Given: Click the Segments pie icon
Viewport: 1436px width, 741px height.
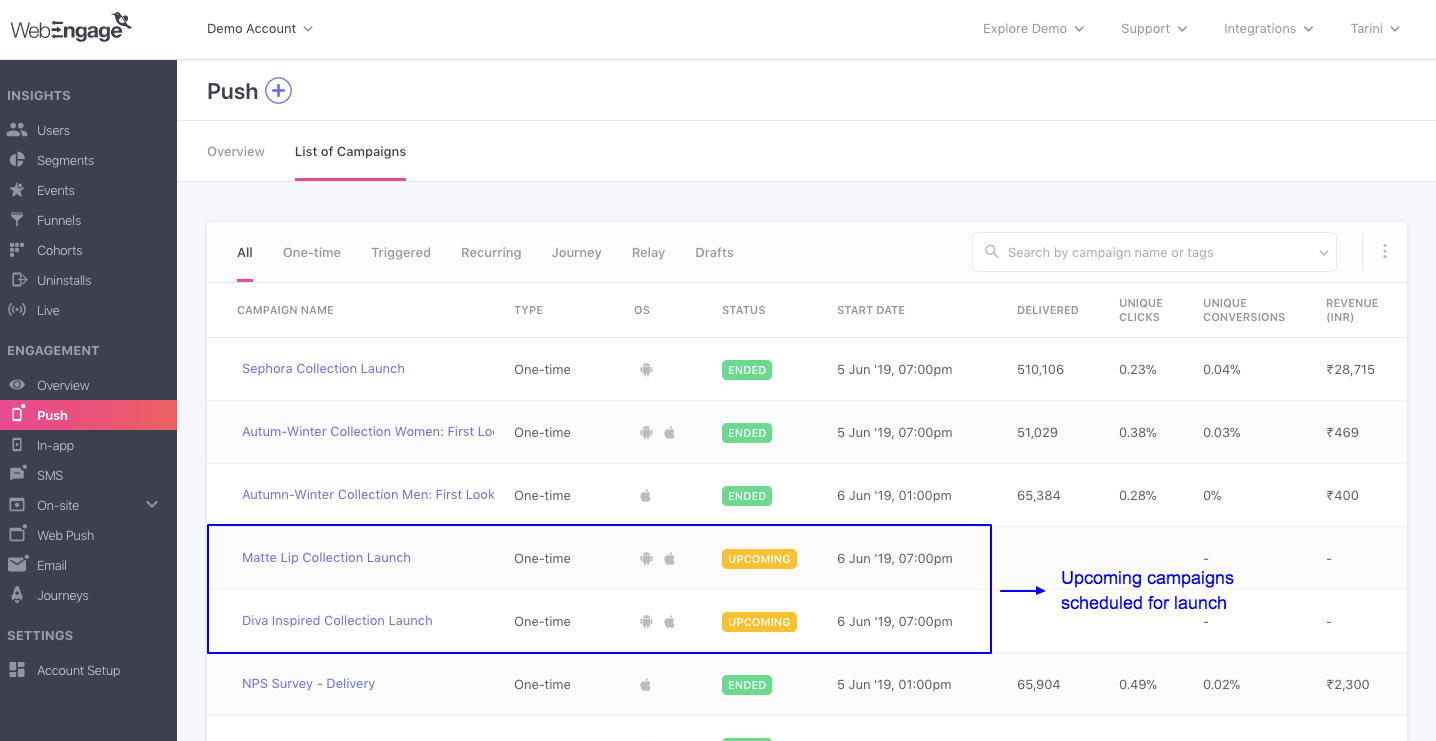Looking at the screenshot, I should 16,160.
